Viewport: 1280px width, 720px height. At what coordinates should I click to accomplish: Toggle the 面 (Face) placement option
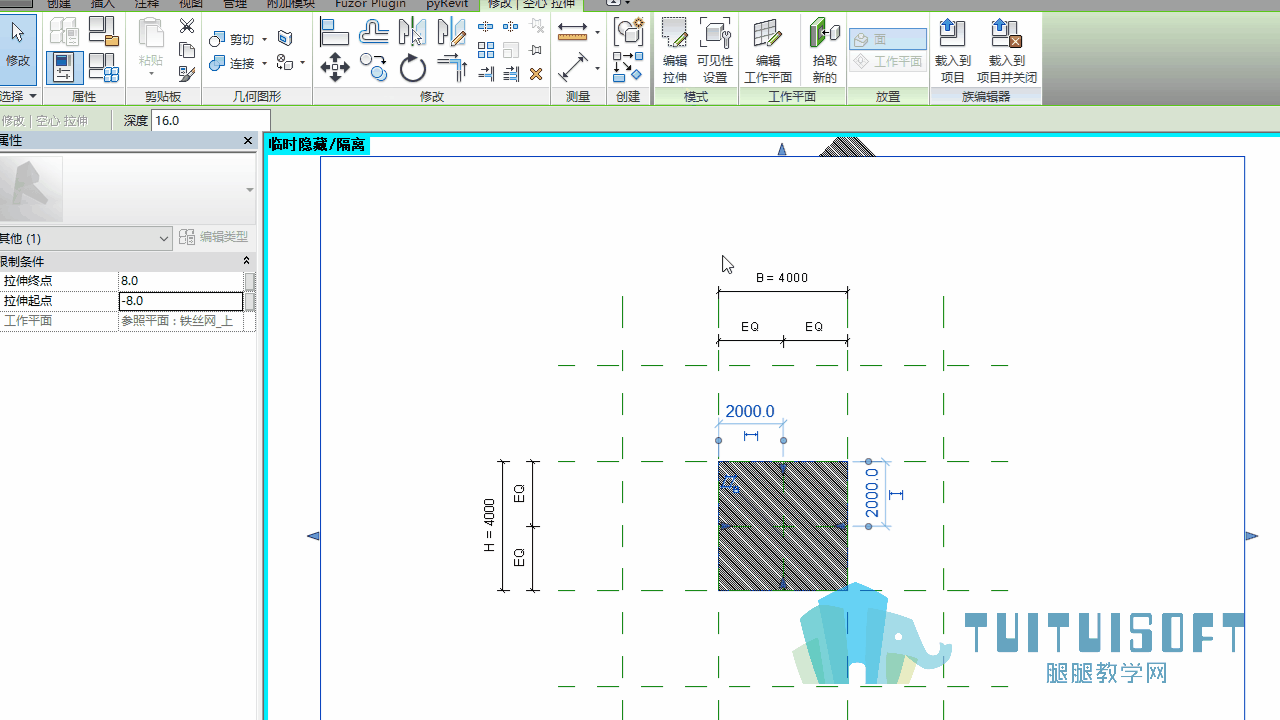point(888,39)
